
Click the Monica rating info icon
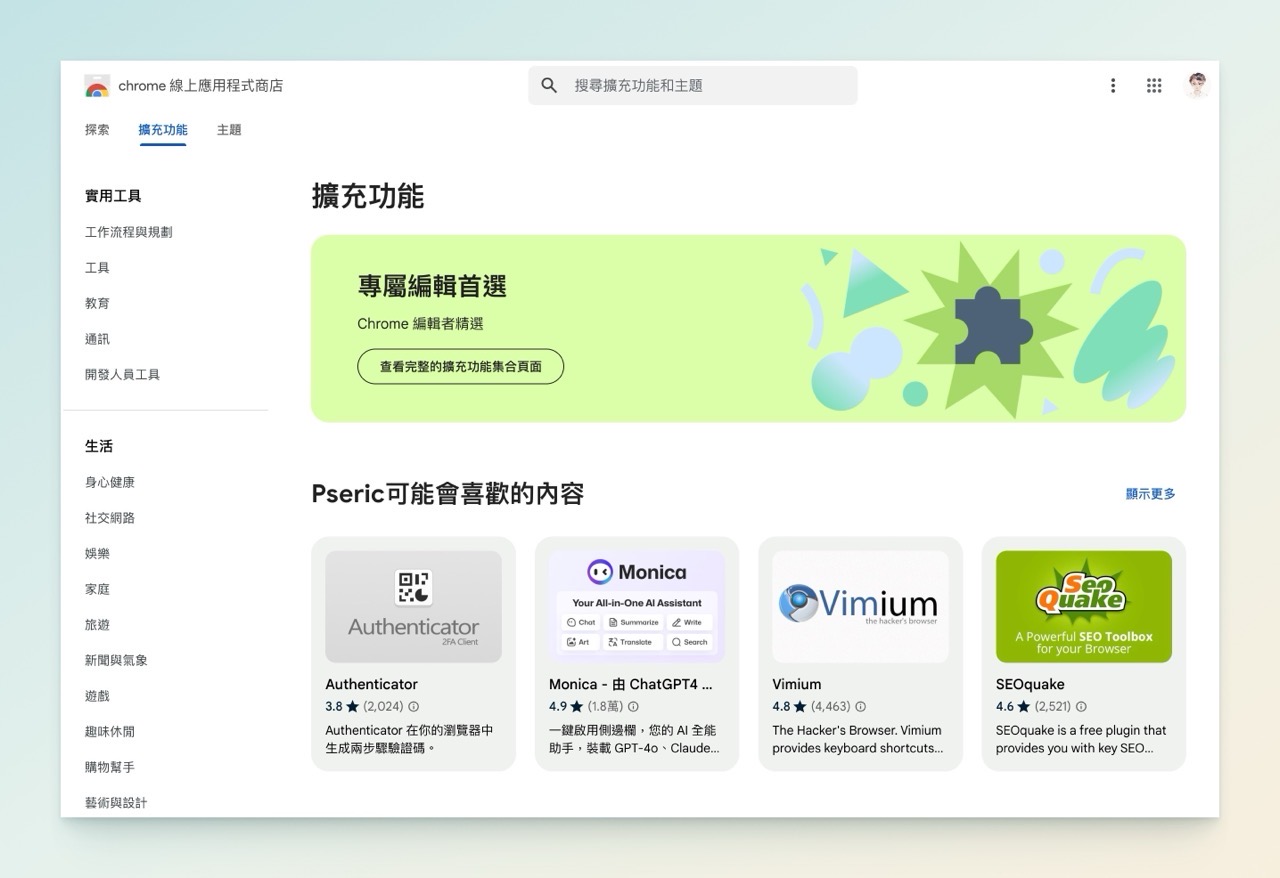(633, 707)
